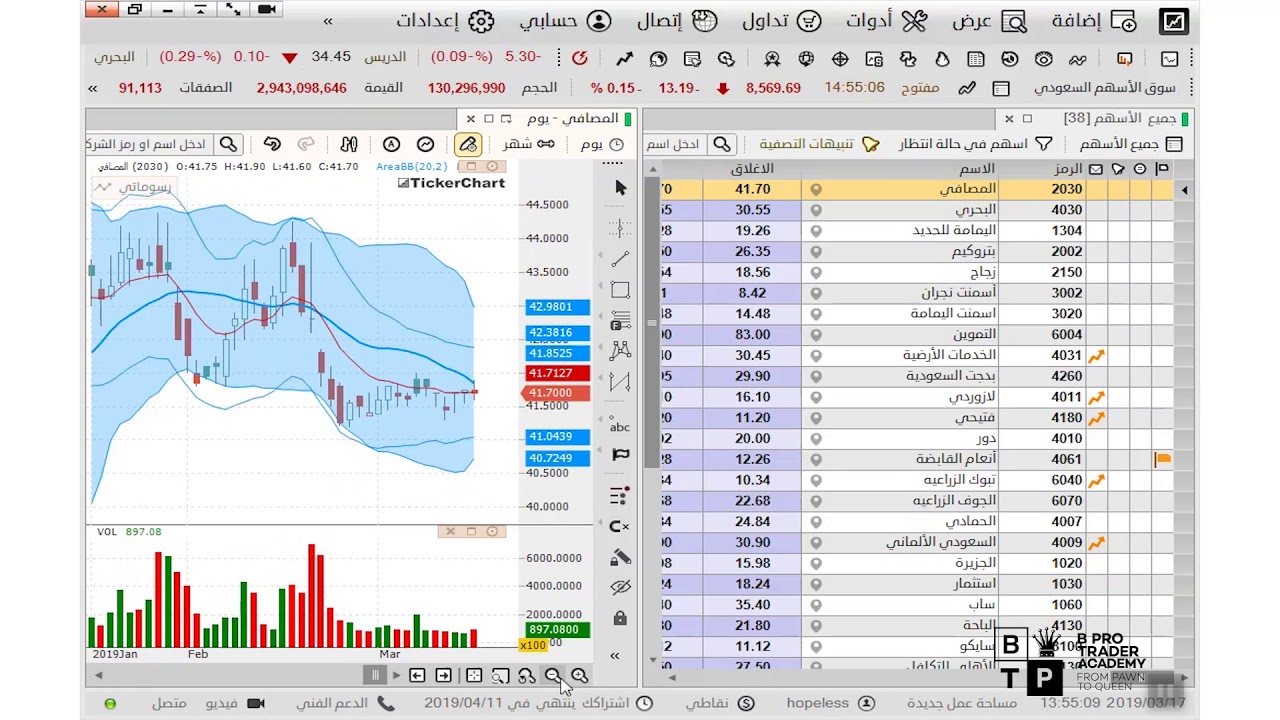Select the arrow pointer drawing tool
This screenshot has width=1280, height=720.
(x=620, y=188)
